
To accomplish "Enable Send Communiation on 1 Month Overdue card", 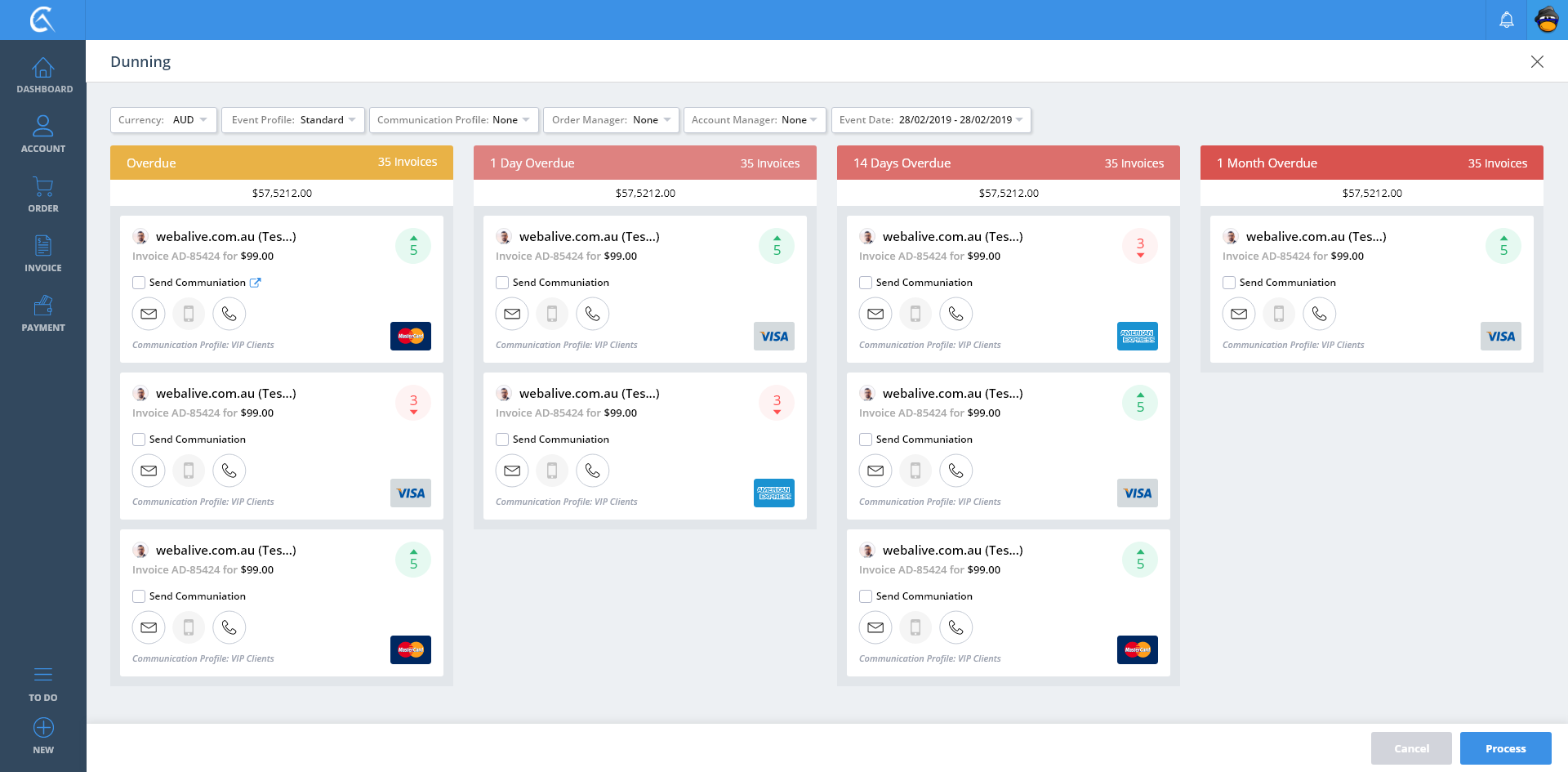I will (1229, 283).
